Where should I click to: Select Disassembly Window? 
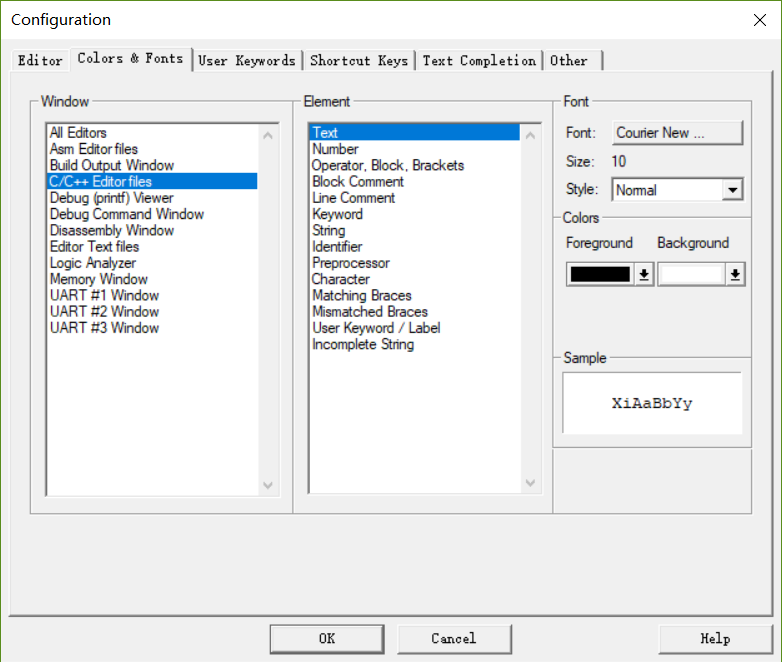pyautogui.click(x=152, y=230)
